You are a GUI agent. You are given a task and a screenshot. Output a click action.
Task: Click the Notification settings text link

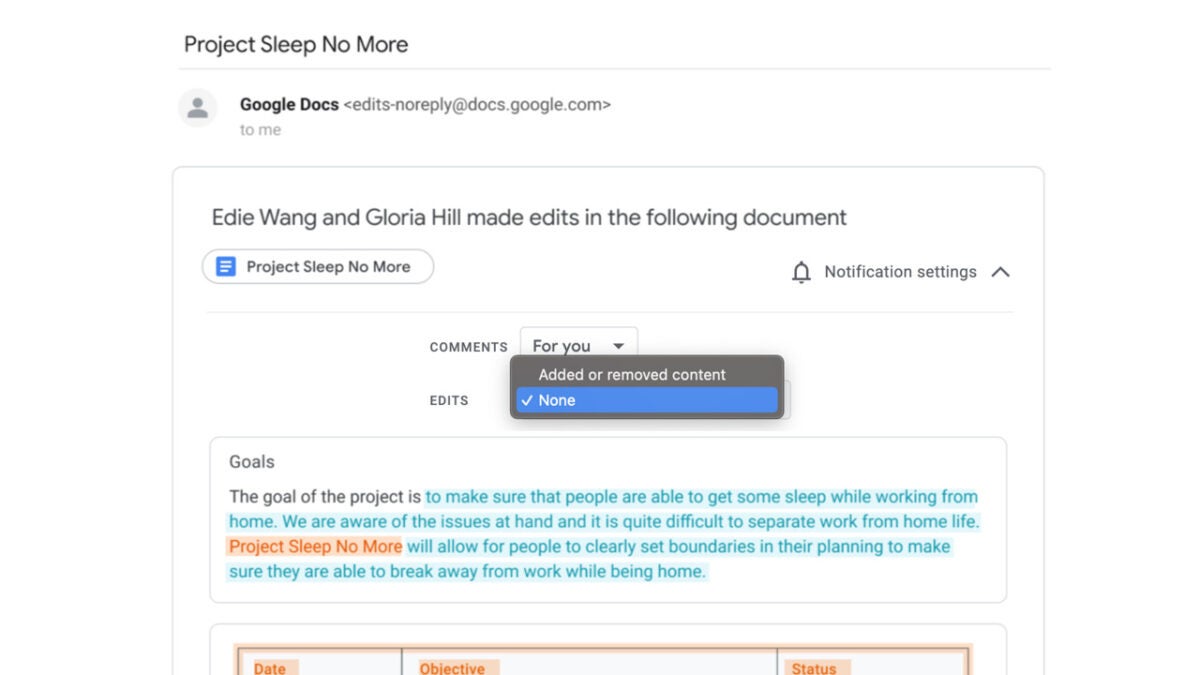899,271
